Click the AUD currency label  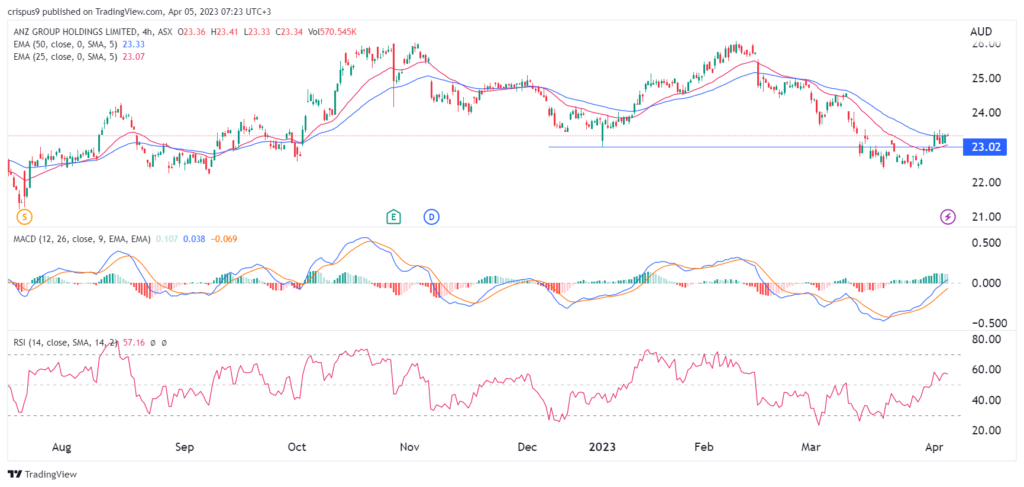tap(981, 31)
